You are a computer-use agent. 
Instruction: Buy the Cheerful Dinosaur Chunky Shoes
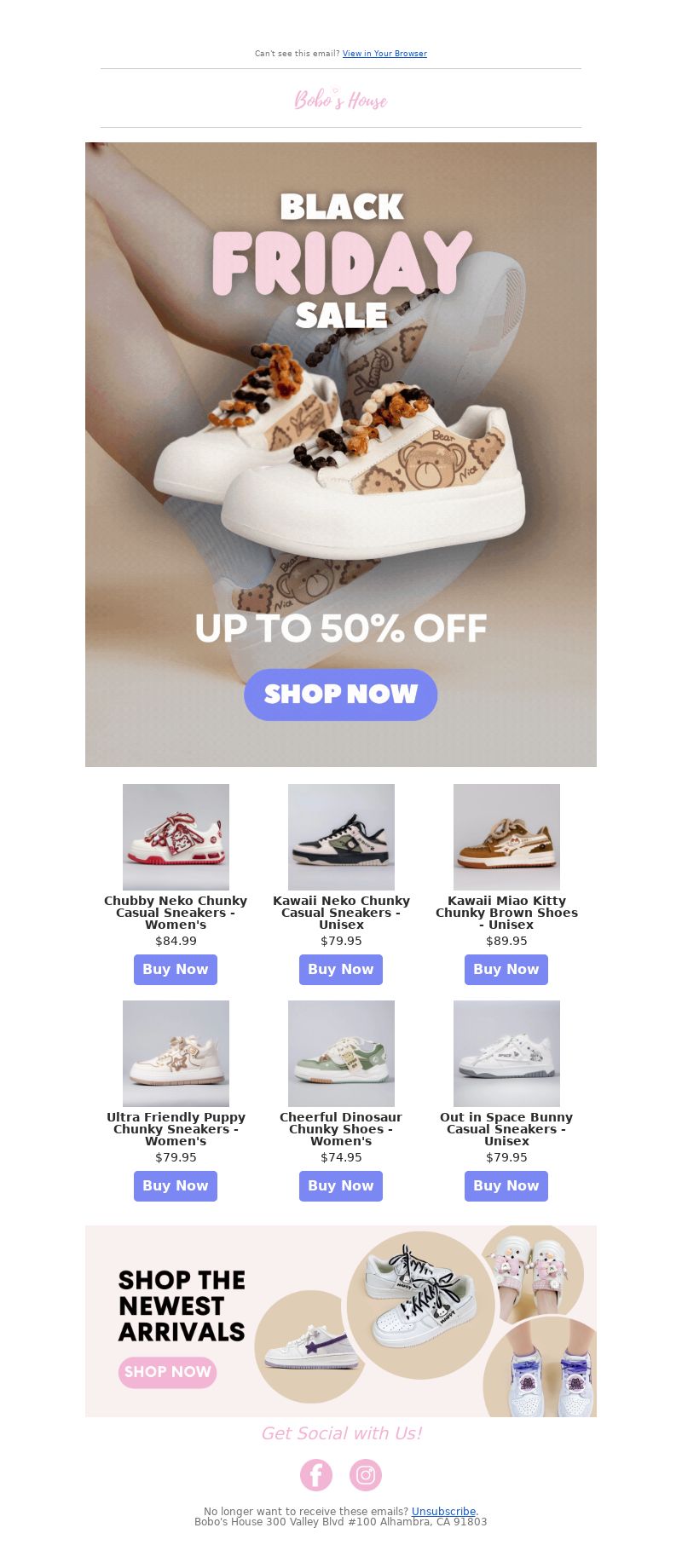pos(341,1186)
